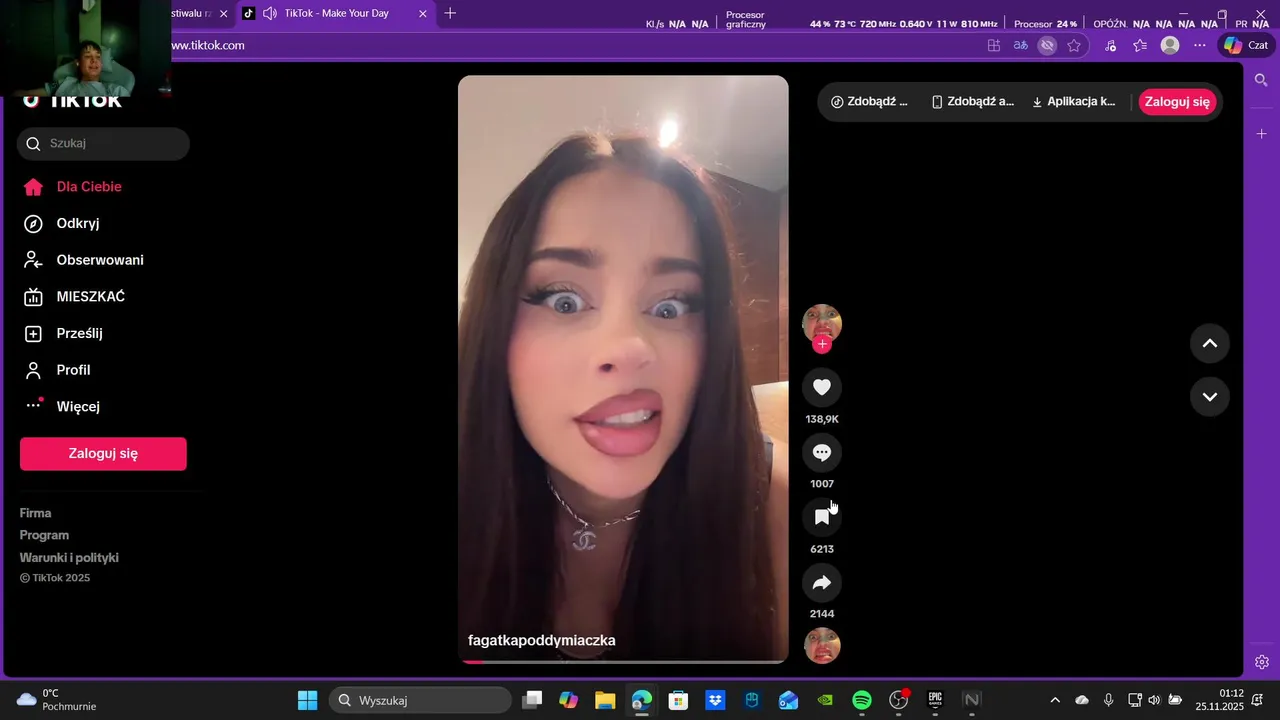
Task: Open creator avatar above the like button
Action: [x=822, y=323]
